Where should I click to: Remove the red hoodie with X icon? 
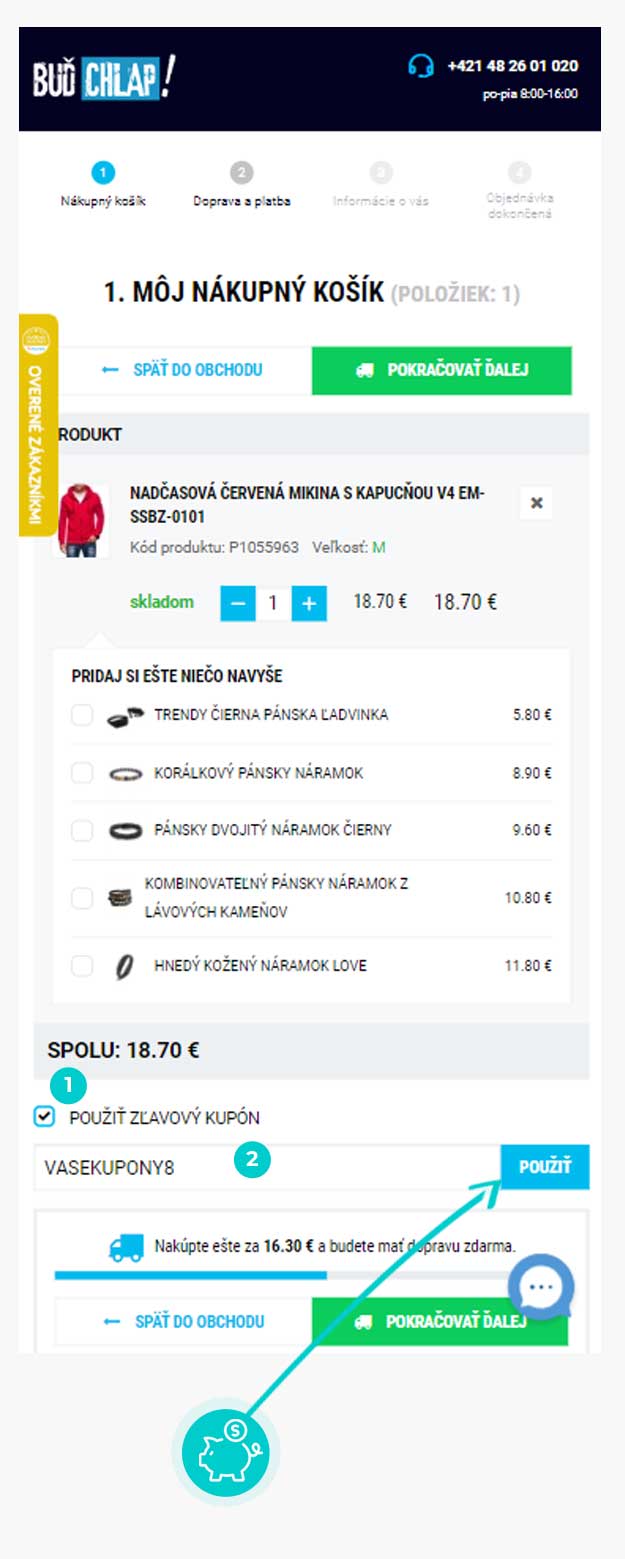point(536,504)
